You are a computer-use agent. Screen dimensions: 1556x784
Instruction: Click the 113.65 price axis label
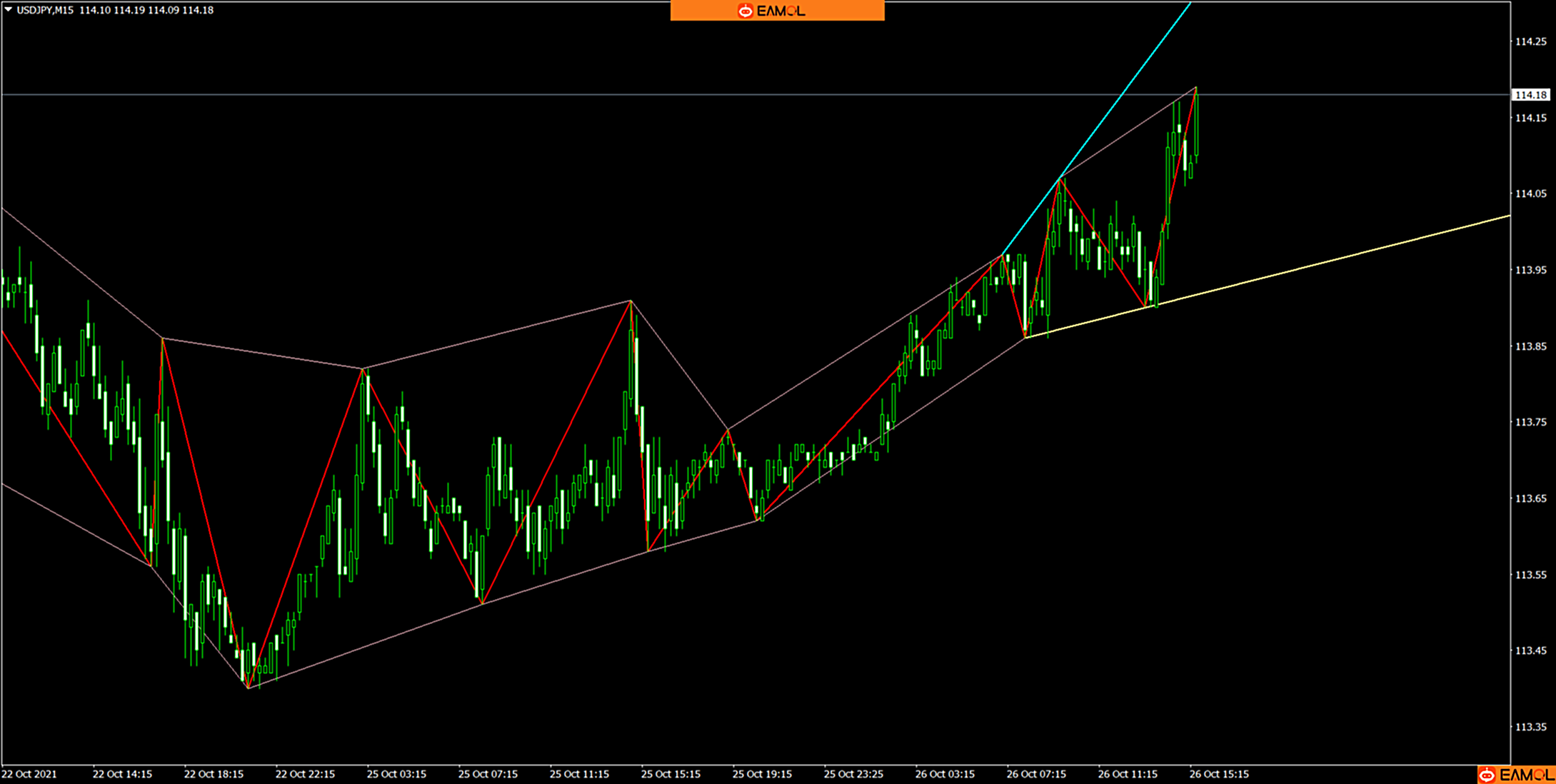point(1530,498)
